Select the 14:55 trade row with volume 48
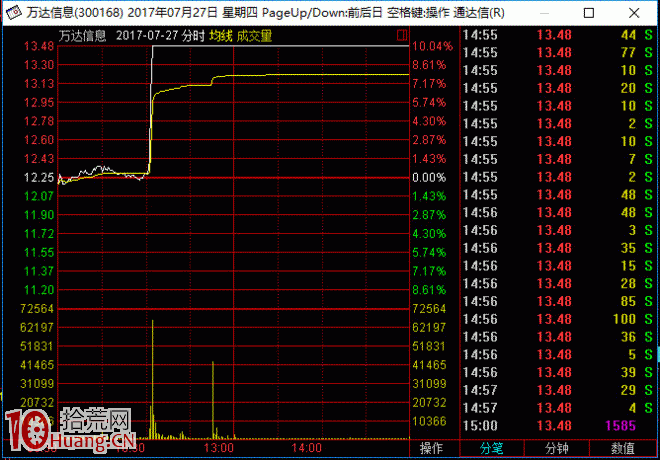Image resolution: width=660 pixels, height=460 pixels. pos(558,194)
